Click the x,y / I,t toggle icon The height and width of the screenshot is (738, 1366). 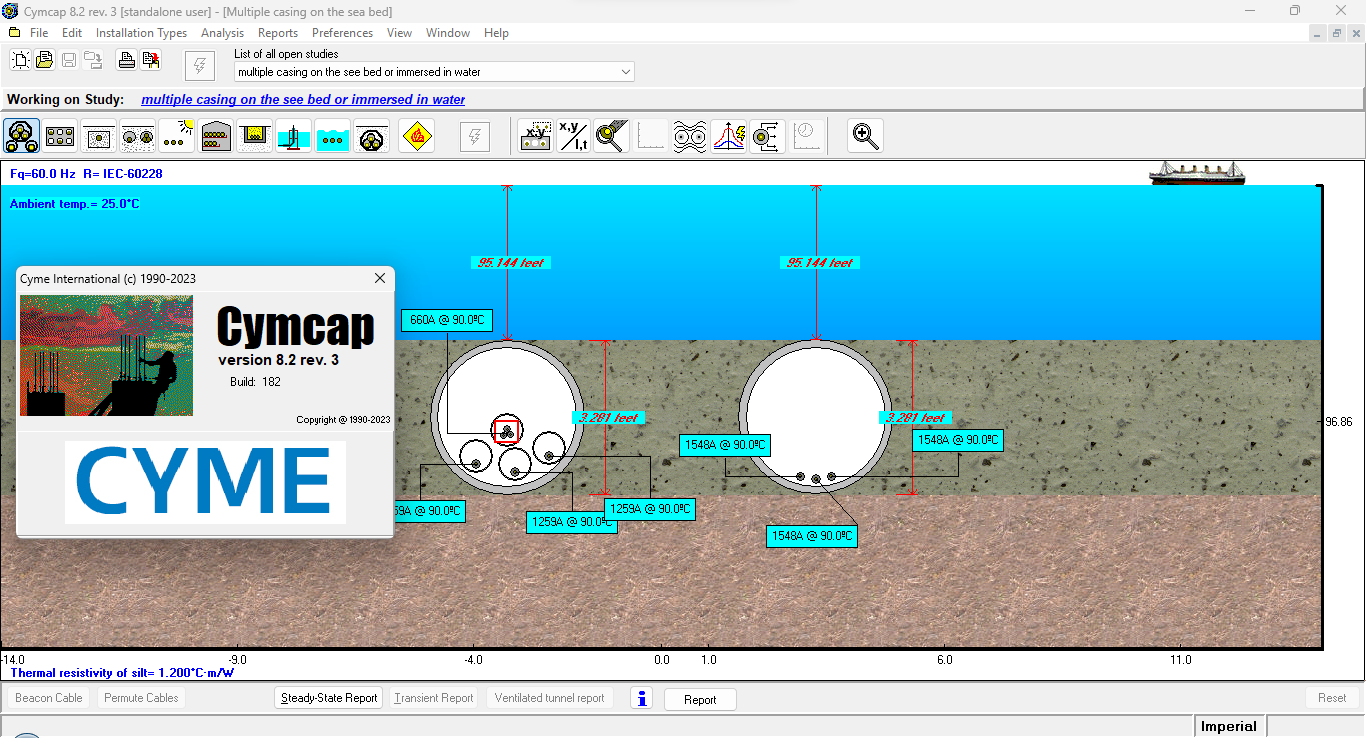click(574, 135)
